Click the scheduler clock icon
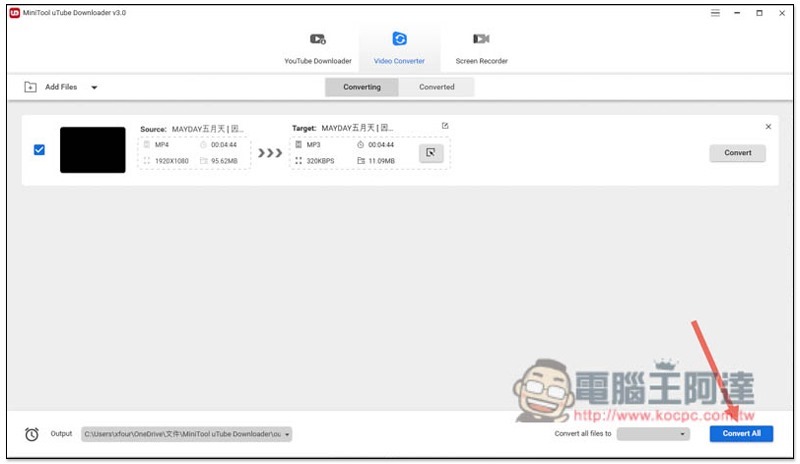Viewport: 800px width, 464px height. point(32,434)
